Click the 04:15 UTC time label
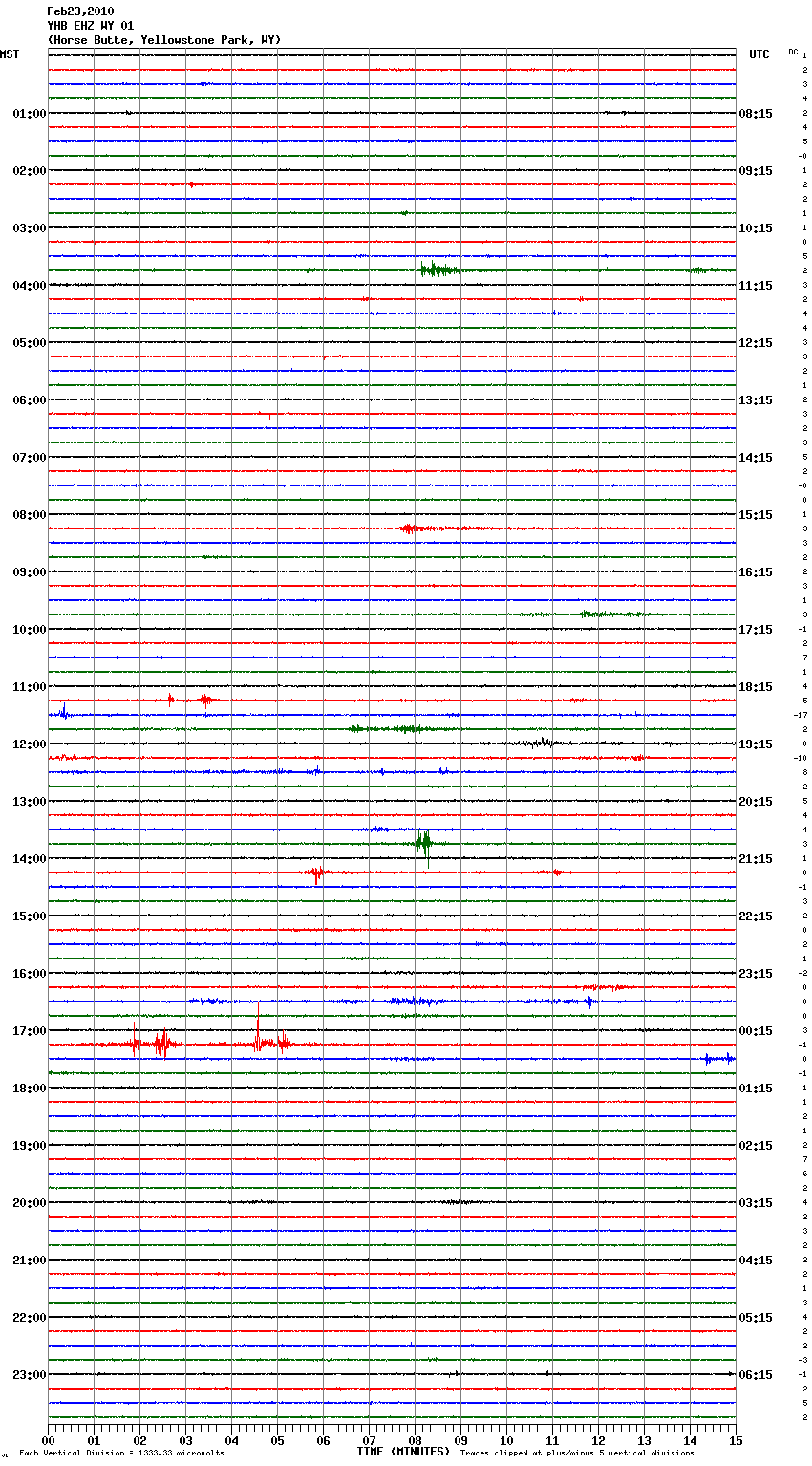 pos(756,1261)
